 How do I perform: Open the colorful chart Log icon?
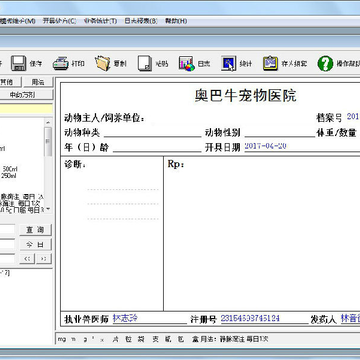tap(186, 63)
